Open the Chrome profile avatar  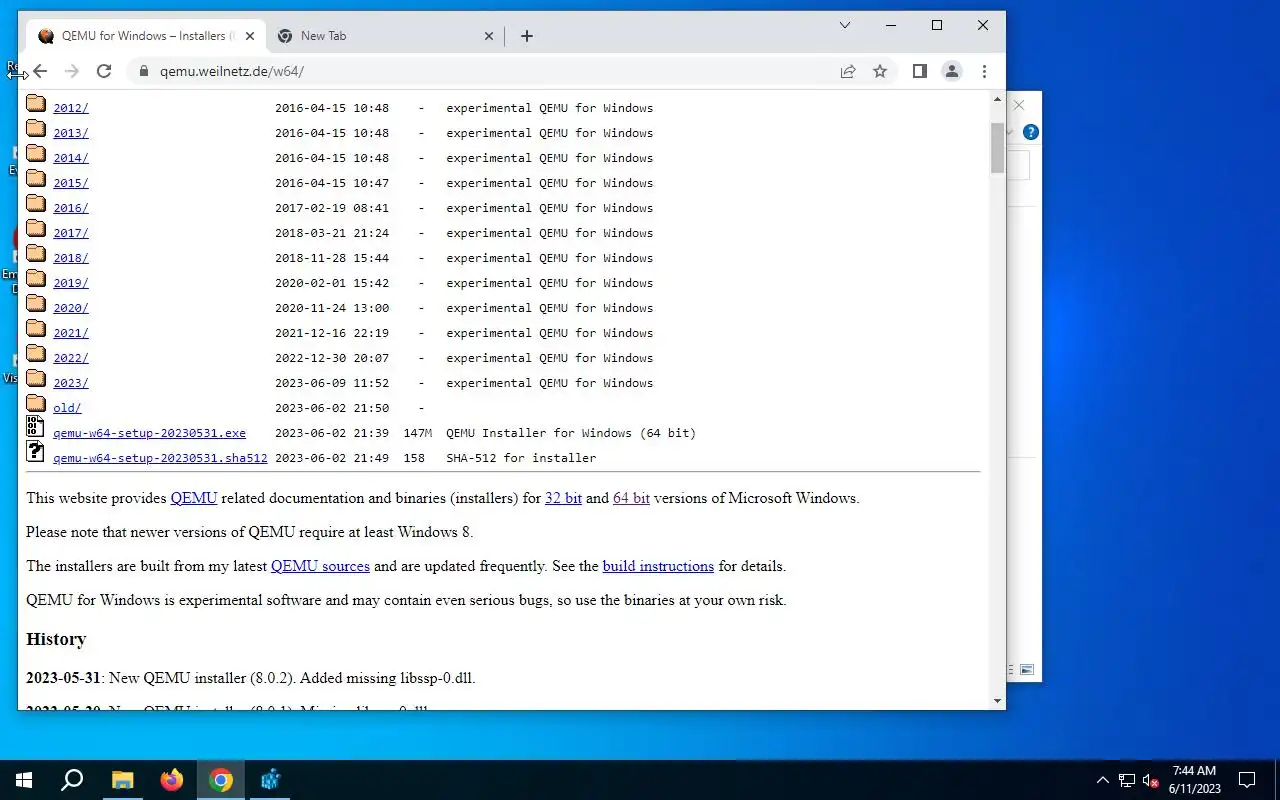coord(952,71)
